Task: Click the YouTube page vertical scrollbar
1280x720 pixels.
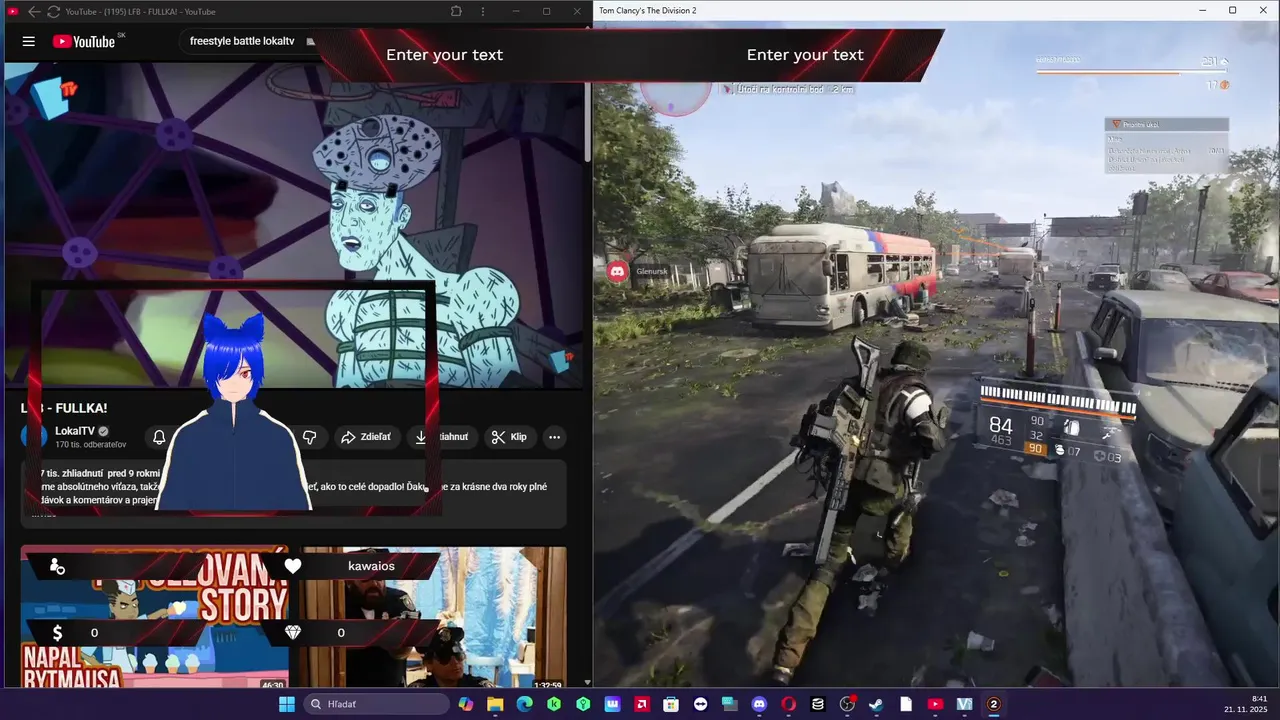Action: [587, 120]
